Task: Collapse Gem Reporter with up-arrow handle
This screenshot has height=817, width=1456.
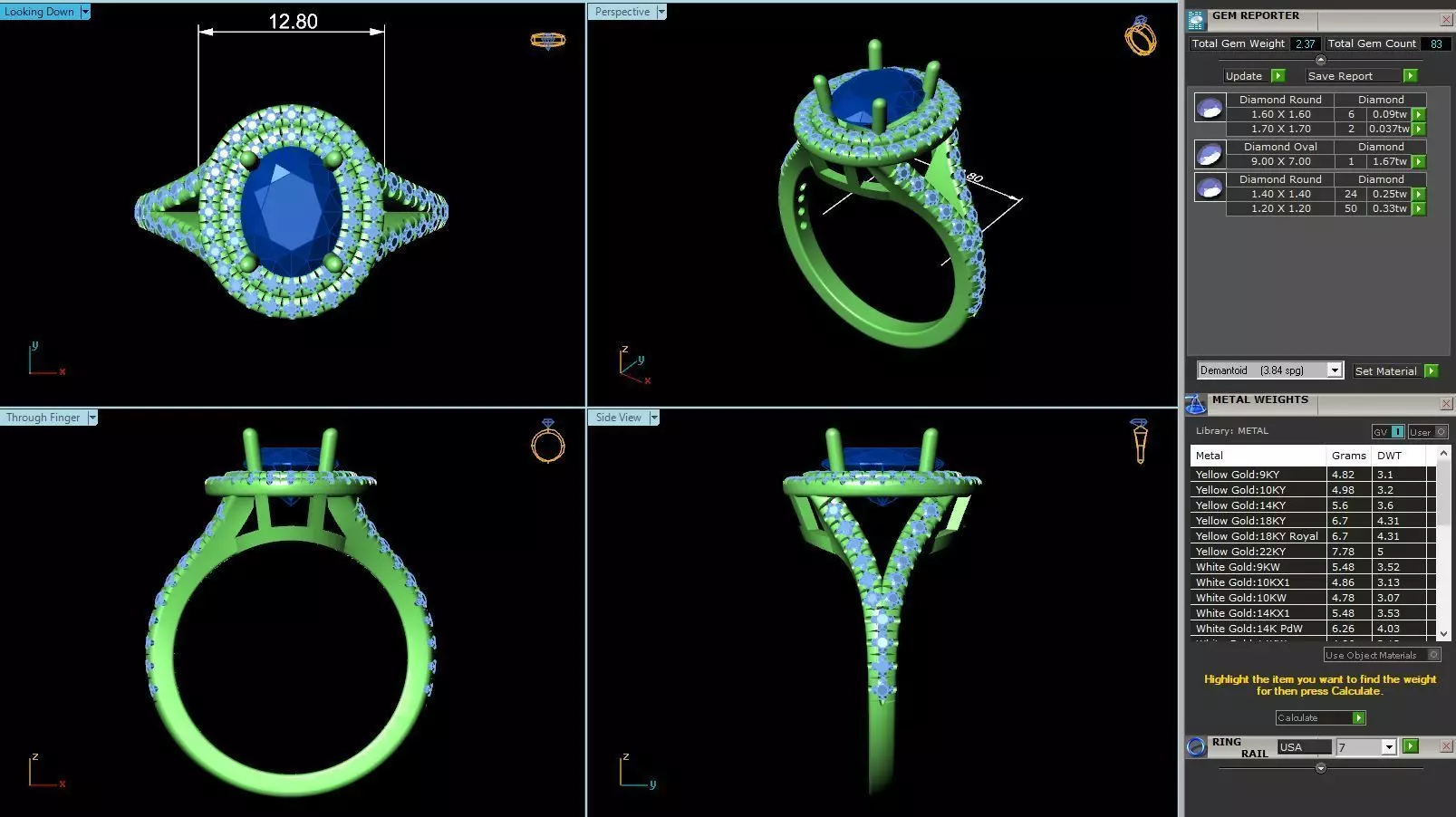Action: click(x=1320, y=60)
